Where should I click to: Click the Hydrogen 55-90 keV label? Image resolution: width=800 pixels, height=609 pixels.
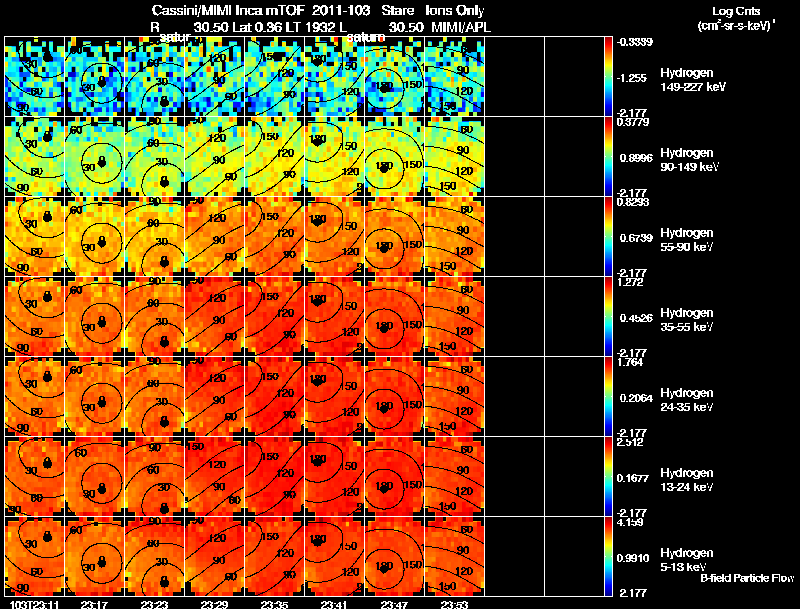coord(687,240)
